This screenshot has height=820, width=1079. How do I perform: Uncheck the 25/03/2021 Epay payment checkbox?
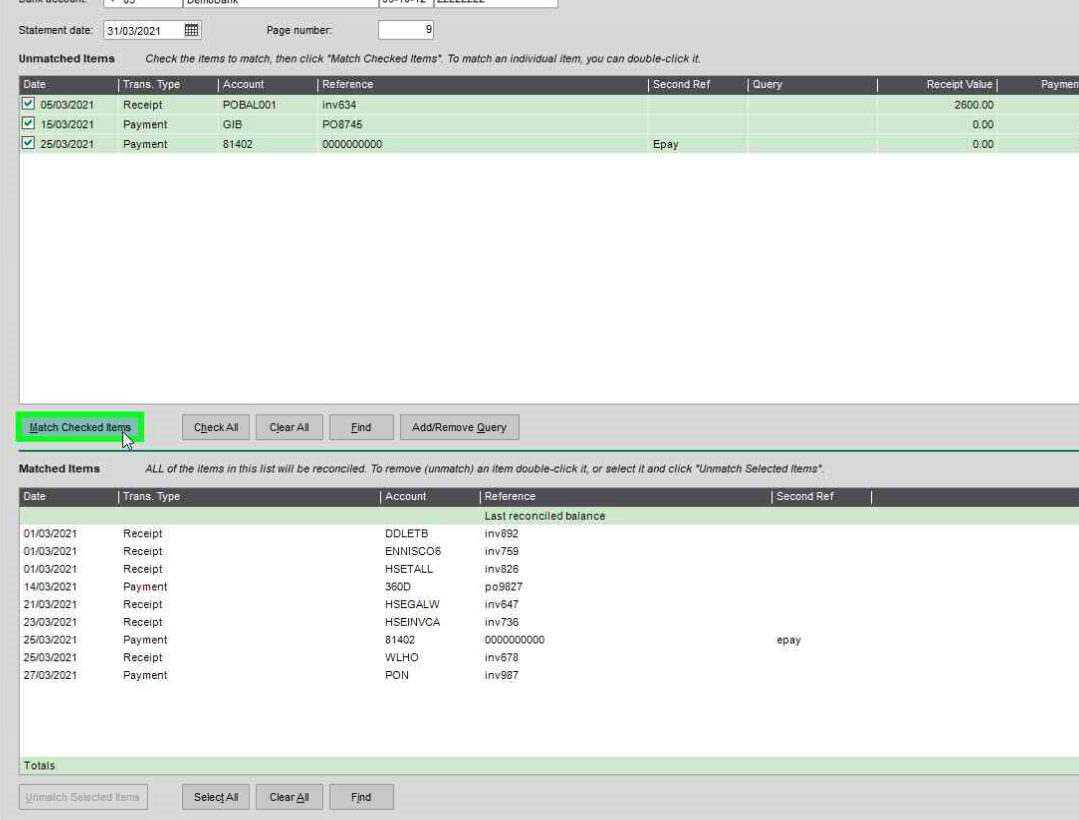[28, 143]
